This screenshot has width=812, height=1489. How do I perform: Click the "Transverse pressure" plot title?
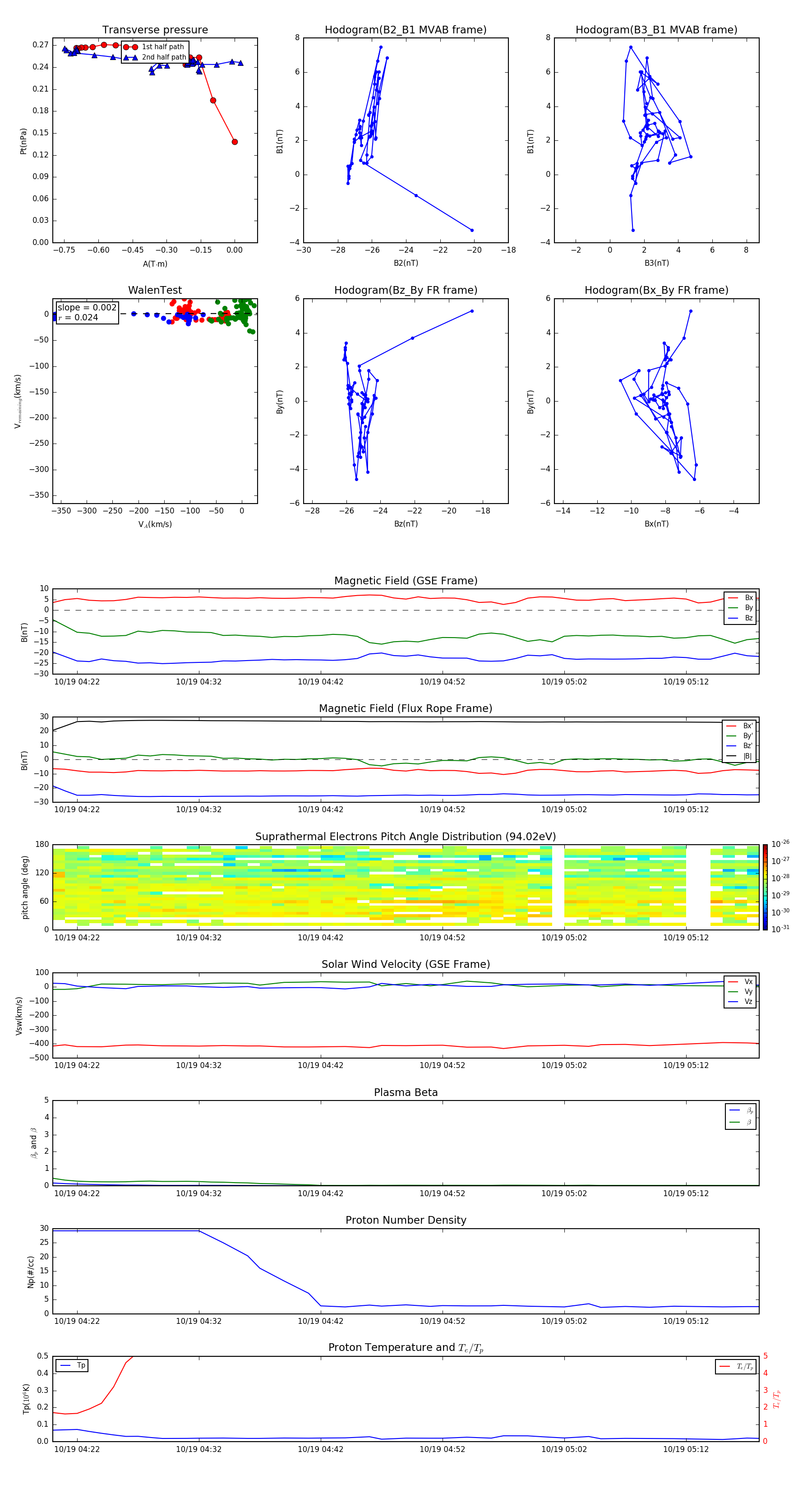pyautogui.click(x=155, y=30)
